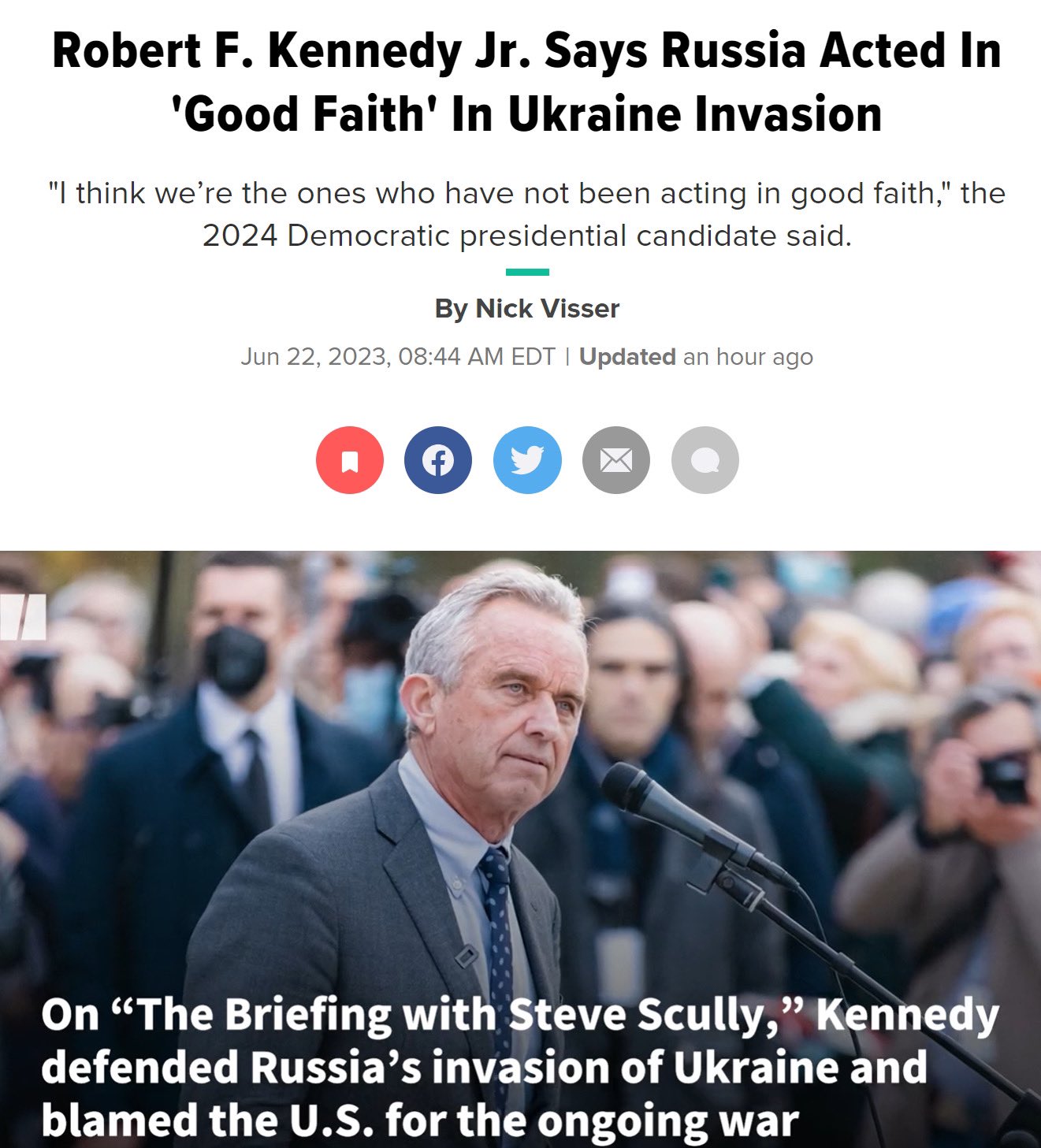Viewport: 1041px width, 1148px height.
Task: Click the article headline about Kennedy
Action: click(x=527, y=82)
